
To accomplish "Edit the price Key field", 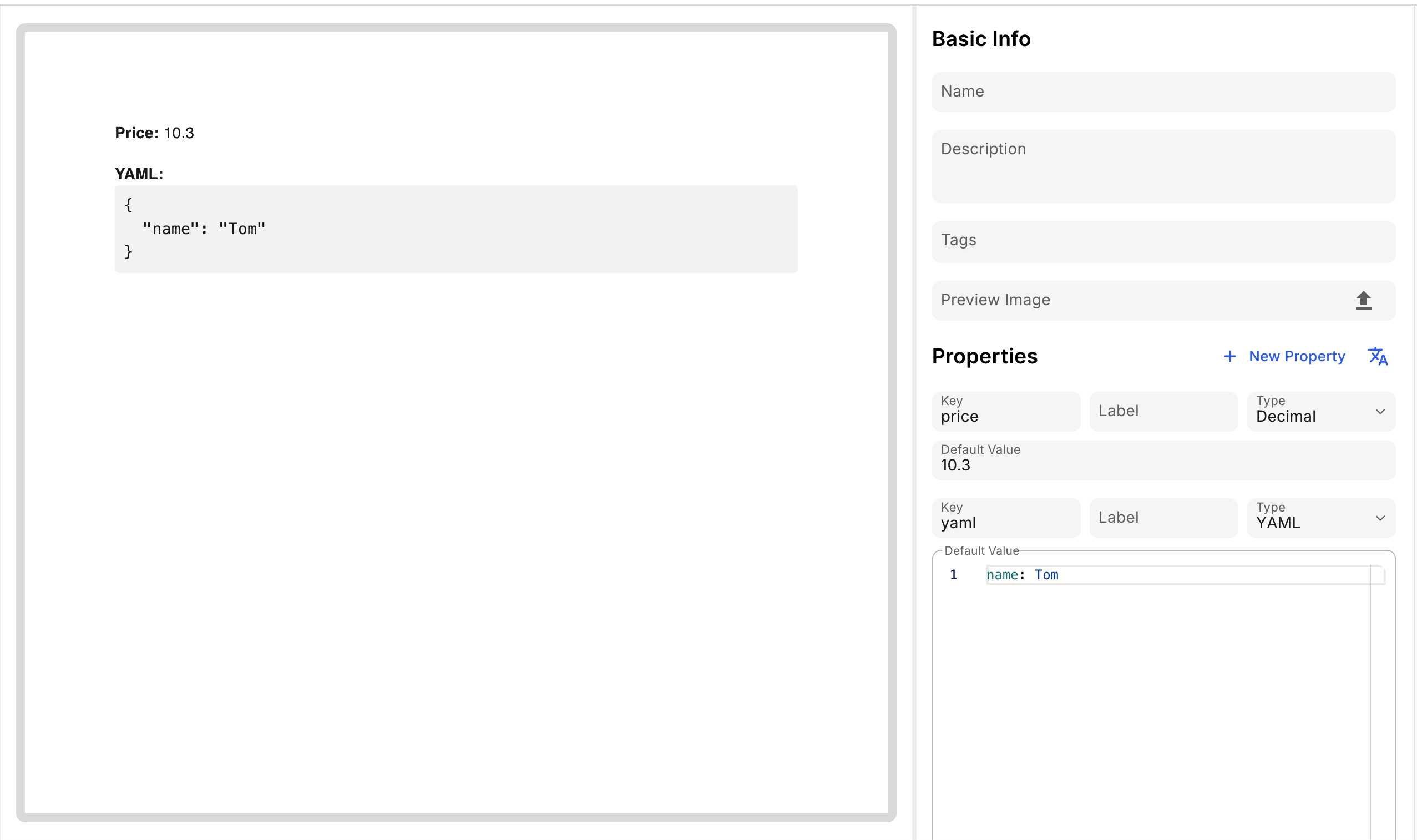I will 1005,416.
